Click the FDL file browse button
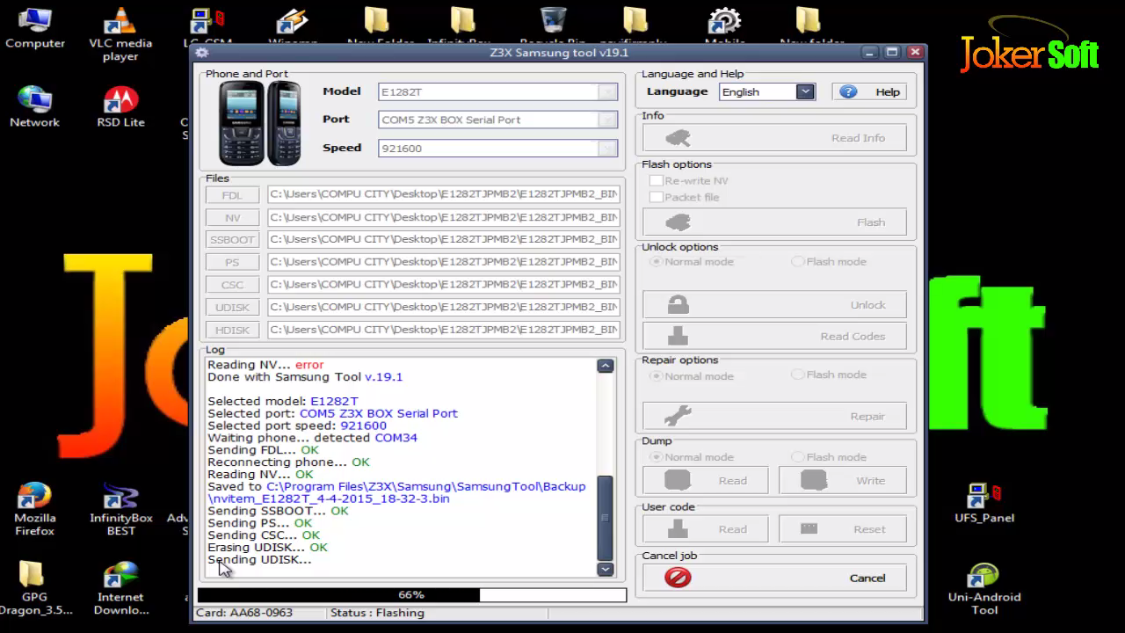The height and width of the screenshot is (633, 1125). (x=232, y=195)
